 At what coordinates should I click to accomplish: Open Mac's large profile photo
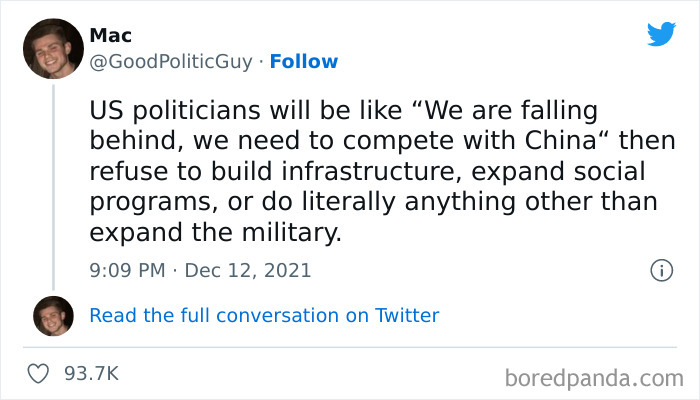(52, 49)
